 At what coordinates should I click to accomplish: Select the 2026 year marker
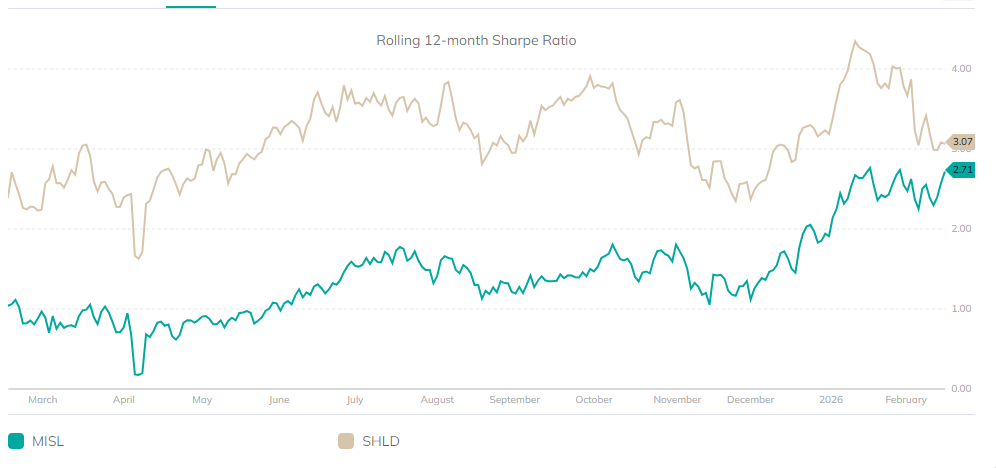(831, 400)
